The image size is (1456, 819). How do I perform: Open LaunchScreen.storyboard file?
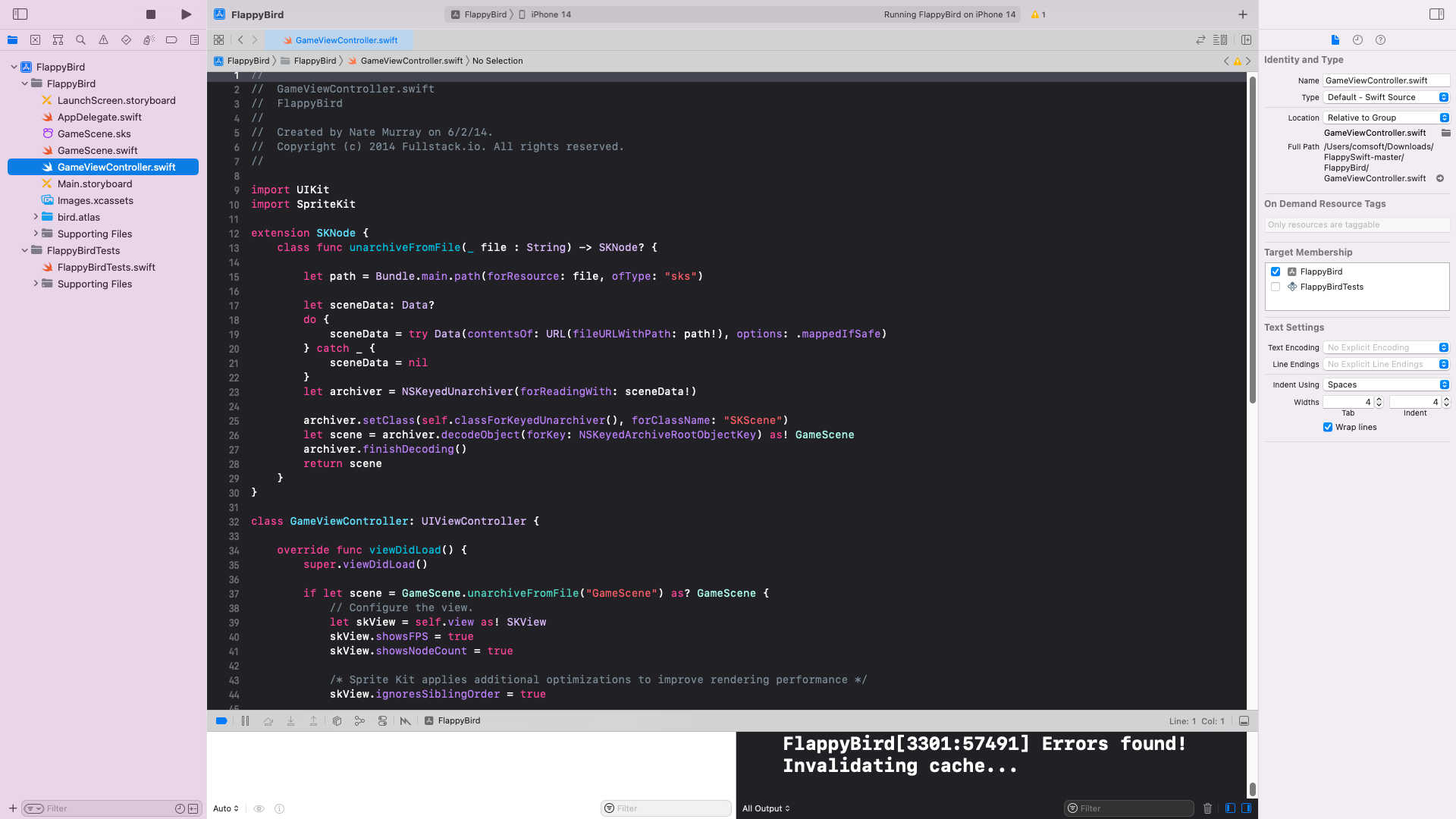click(x=116, y=100)
